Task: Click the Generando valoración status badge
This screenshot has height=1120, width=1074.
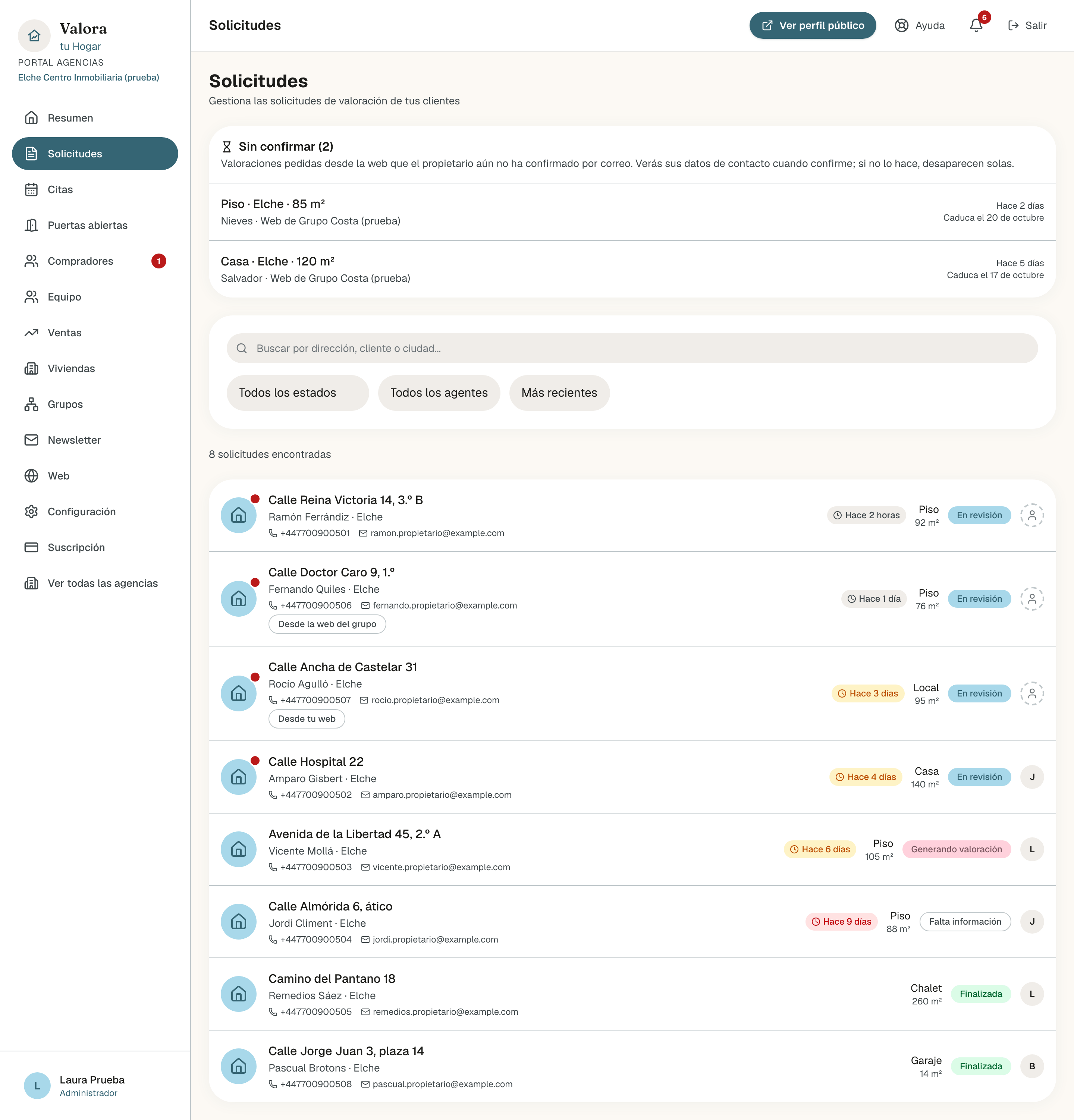Action: click(956, 849)
